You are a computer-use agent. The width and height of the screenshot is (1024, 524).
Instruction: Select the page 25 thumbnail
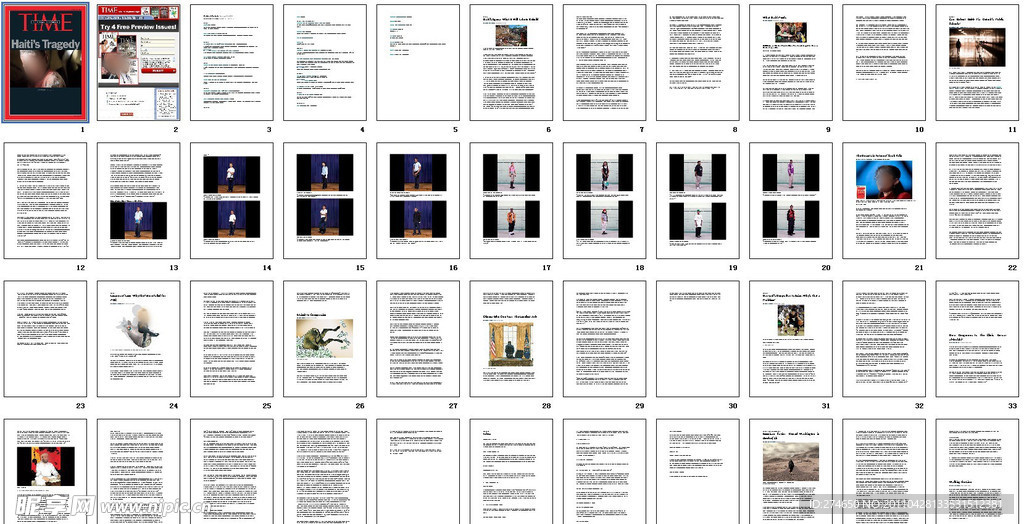(x=232, y=339)
